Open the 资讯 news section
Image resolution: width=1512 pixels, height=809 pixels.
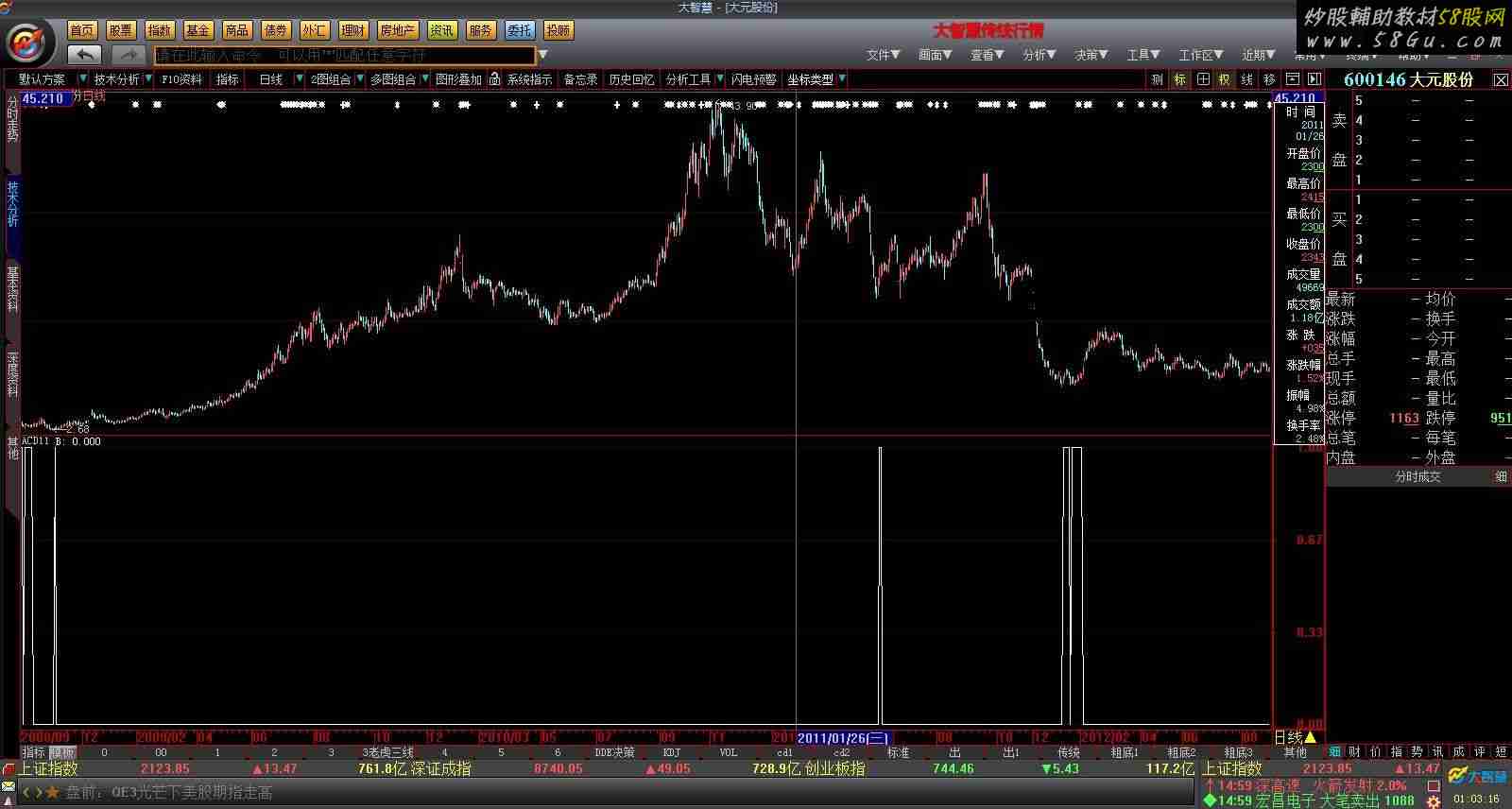tap(441, 30)
